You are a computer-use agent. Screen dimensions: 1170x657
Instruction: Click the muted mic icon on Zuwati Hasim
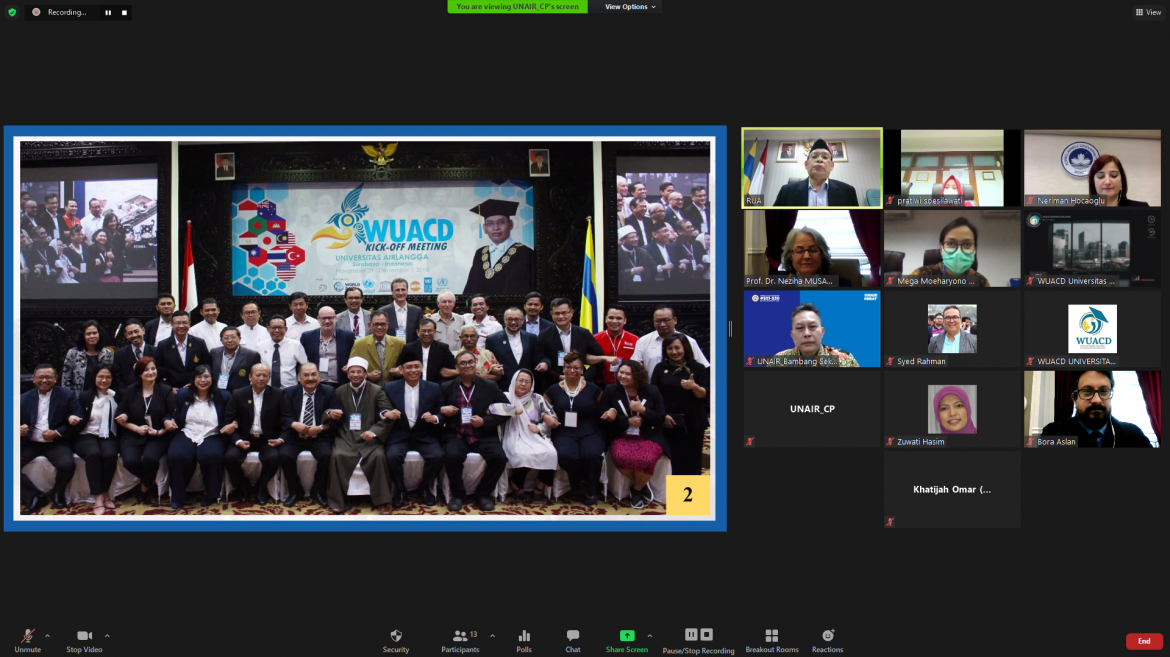click(x=890, y=442)
